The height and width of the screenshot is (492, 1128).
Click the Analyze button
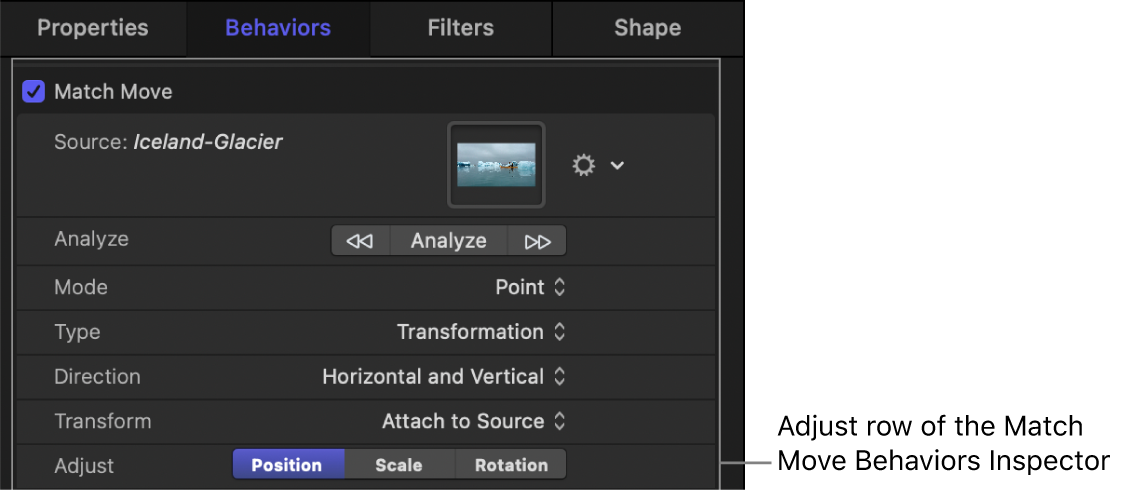448,241
